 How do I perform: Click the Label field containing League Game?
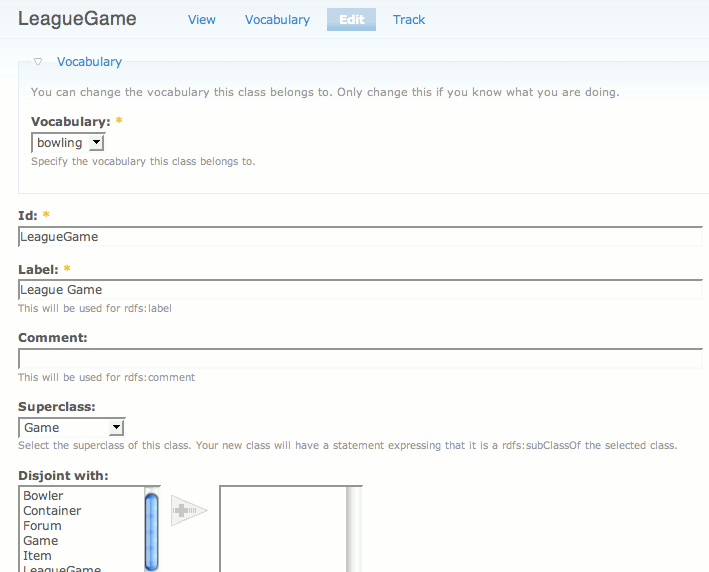(x=360, y=290)
